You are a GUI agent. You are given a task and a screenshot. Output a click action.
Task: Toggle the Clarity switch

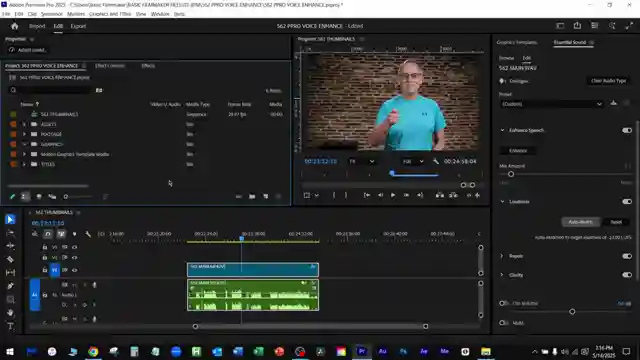627,275
